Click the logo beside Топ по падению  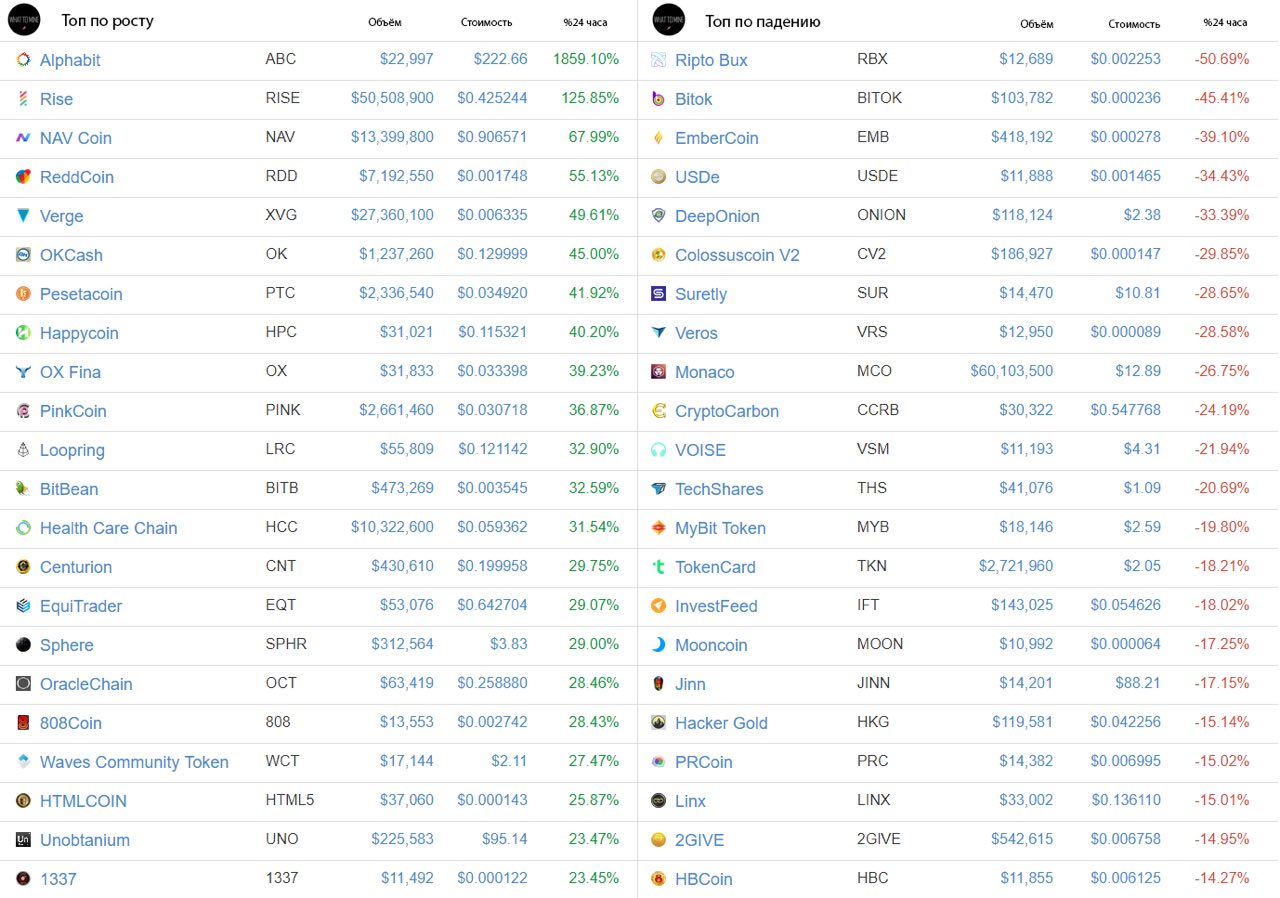[668, 20]
